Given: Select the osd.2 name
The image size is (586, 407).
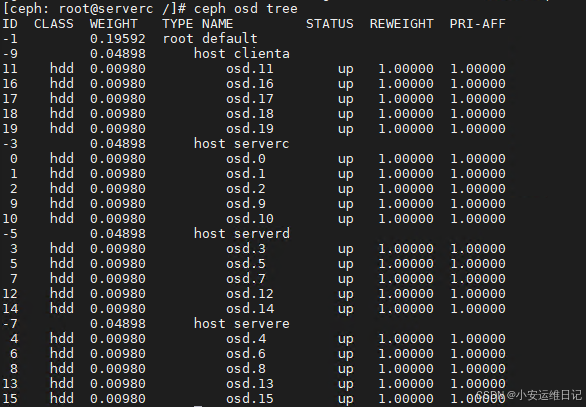Looking at the screenshot, I should 246,189.
